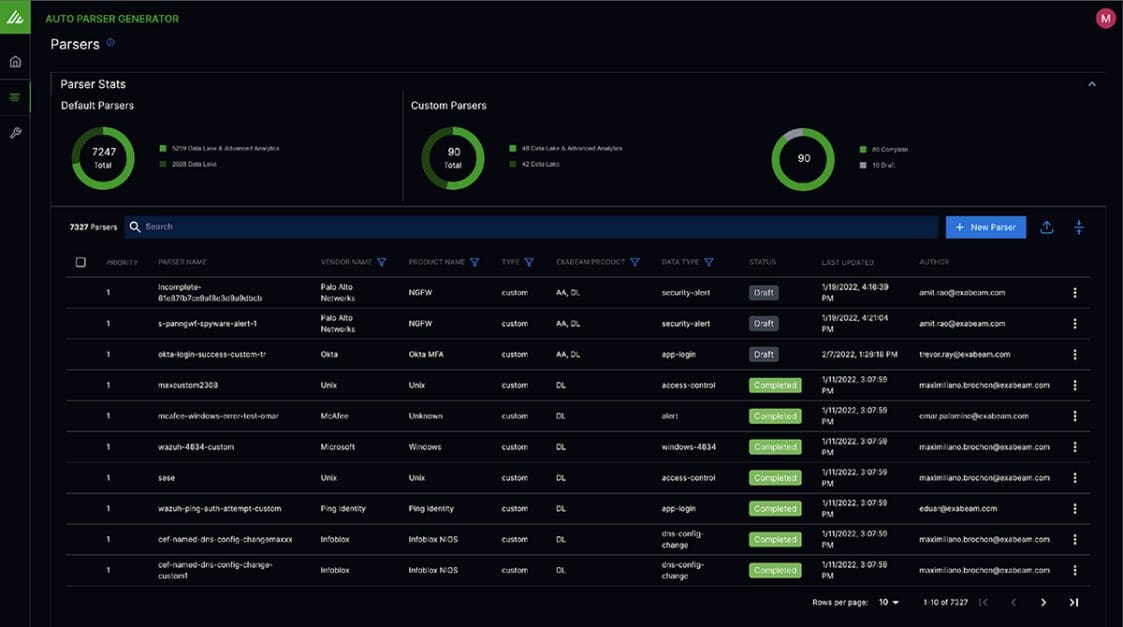Click the search magnifier icon

click(135, 226)
